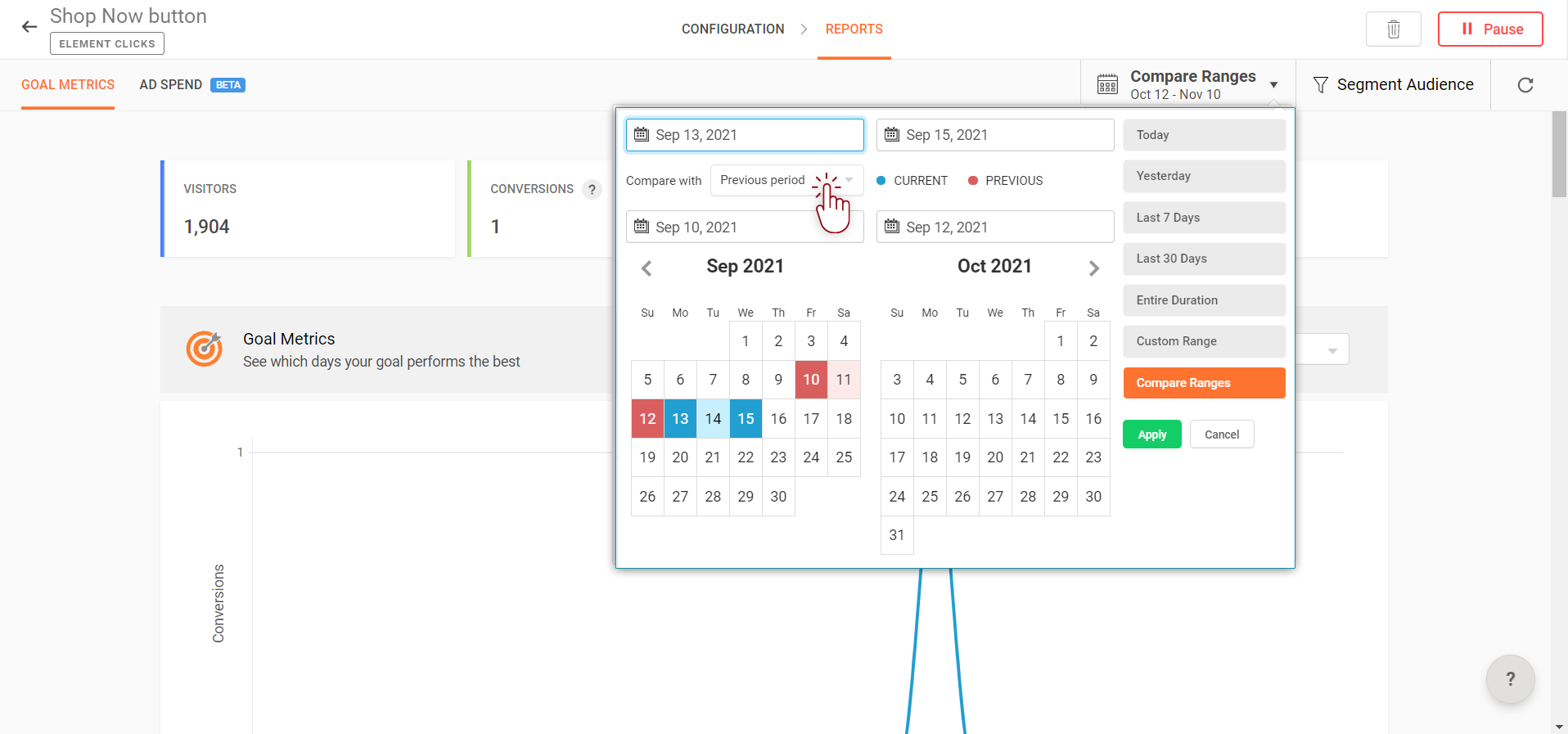
Task: Click the Conversions help tooltip icon
Action: click(x=592, y=190)
